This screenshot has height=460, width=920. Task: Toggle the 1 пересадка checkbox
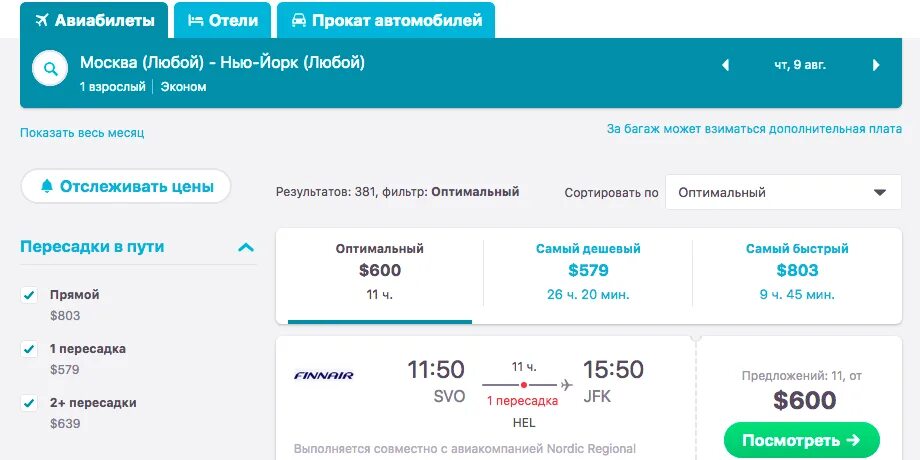coord(29,349)
